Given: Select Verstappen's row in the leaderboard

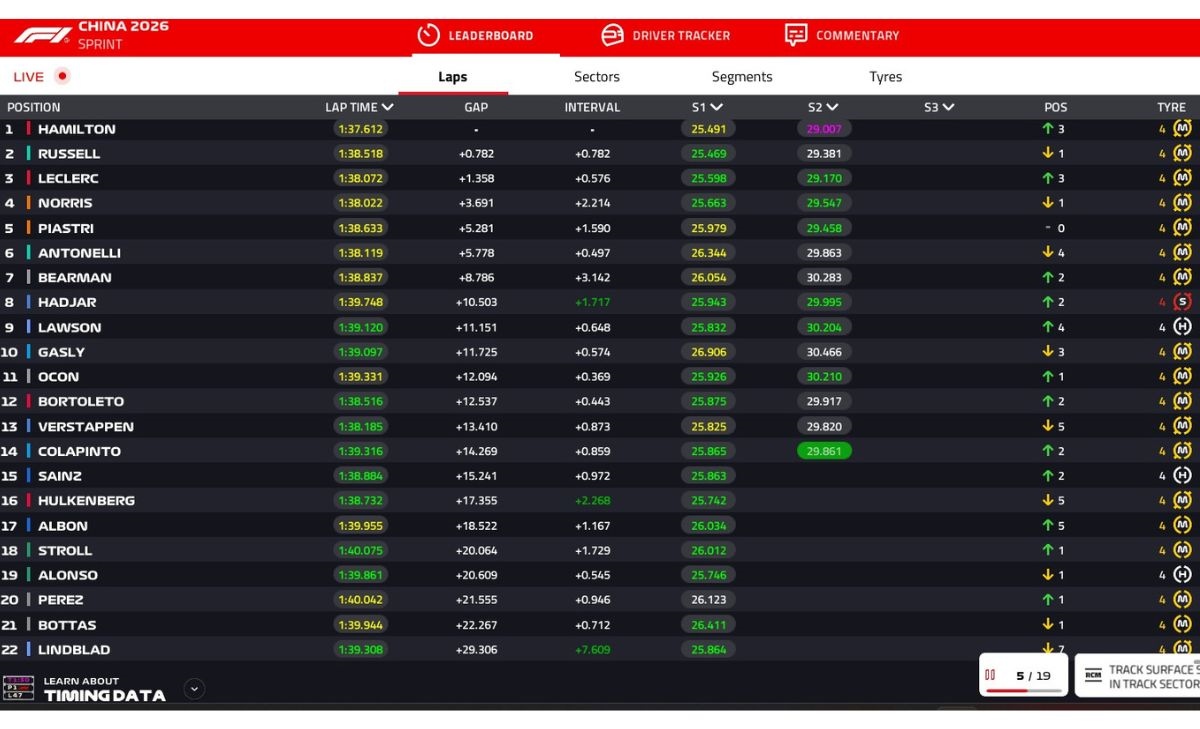Looking at the screenshot, I should coord(85,426).
